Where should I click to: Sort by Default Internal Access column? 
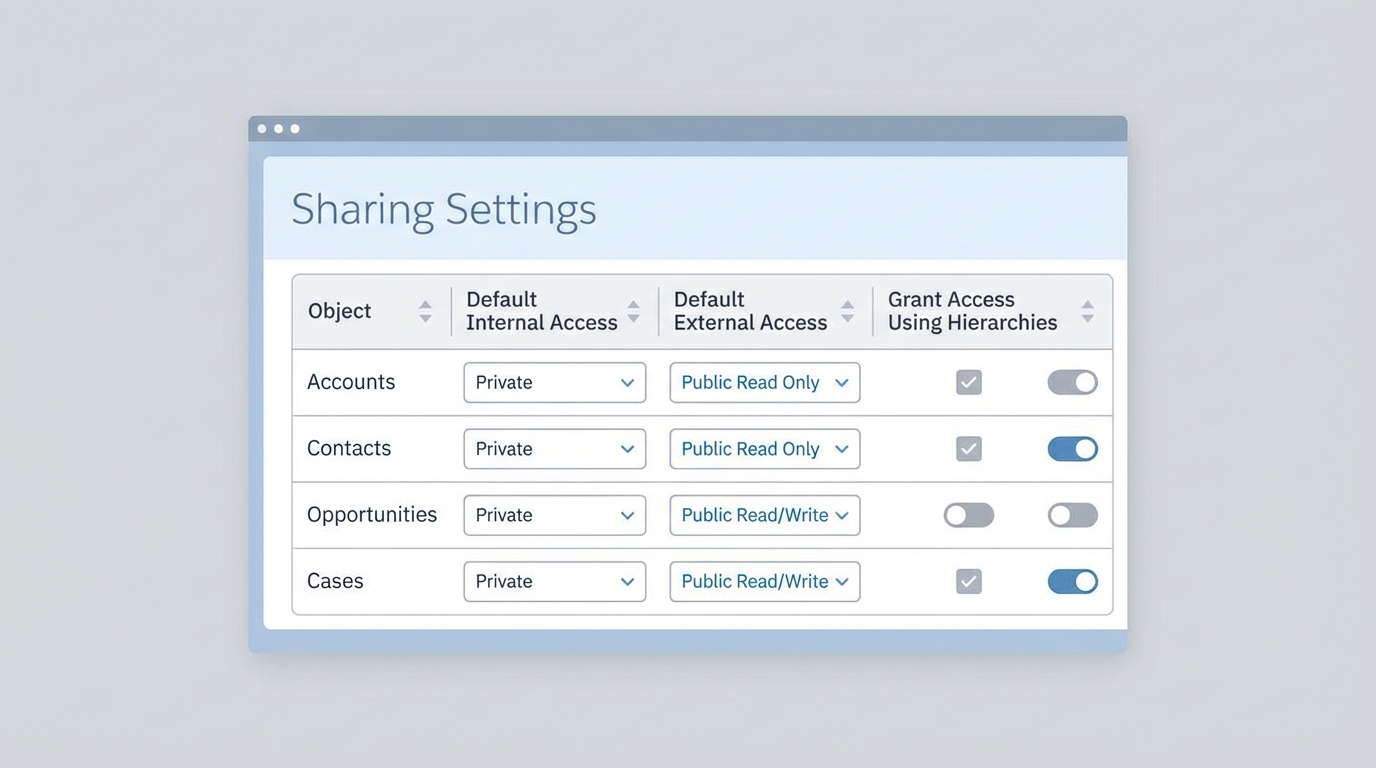coord(634,310)
